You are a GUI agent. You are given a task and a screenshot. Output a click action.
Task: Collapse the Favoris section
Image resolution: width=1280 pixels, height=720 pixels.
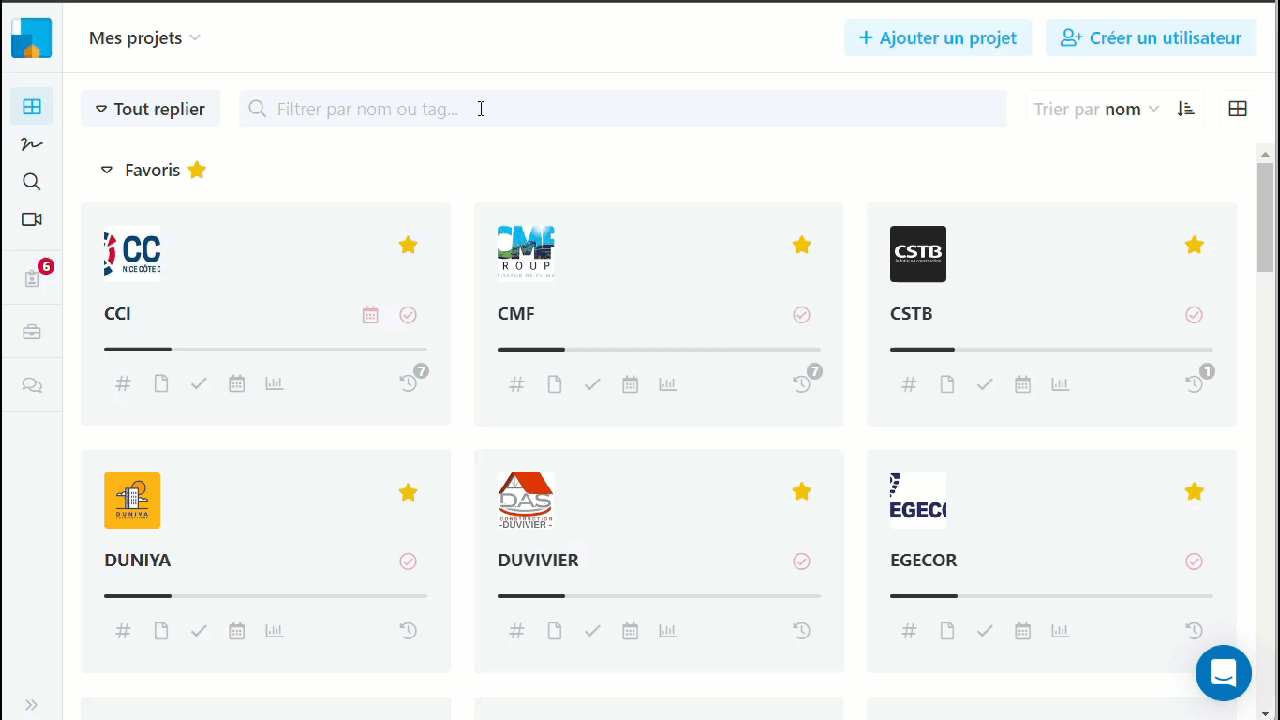point(107,170)
